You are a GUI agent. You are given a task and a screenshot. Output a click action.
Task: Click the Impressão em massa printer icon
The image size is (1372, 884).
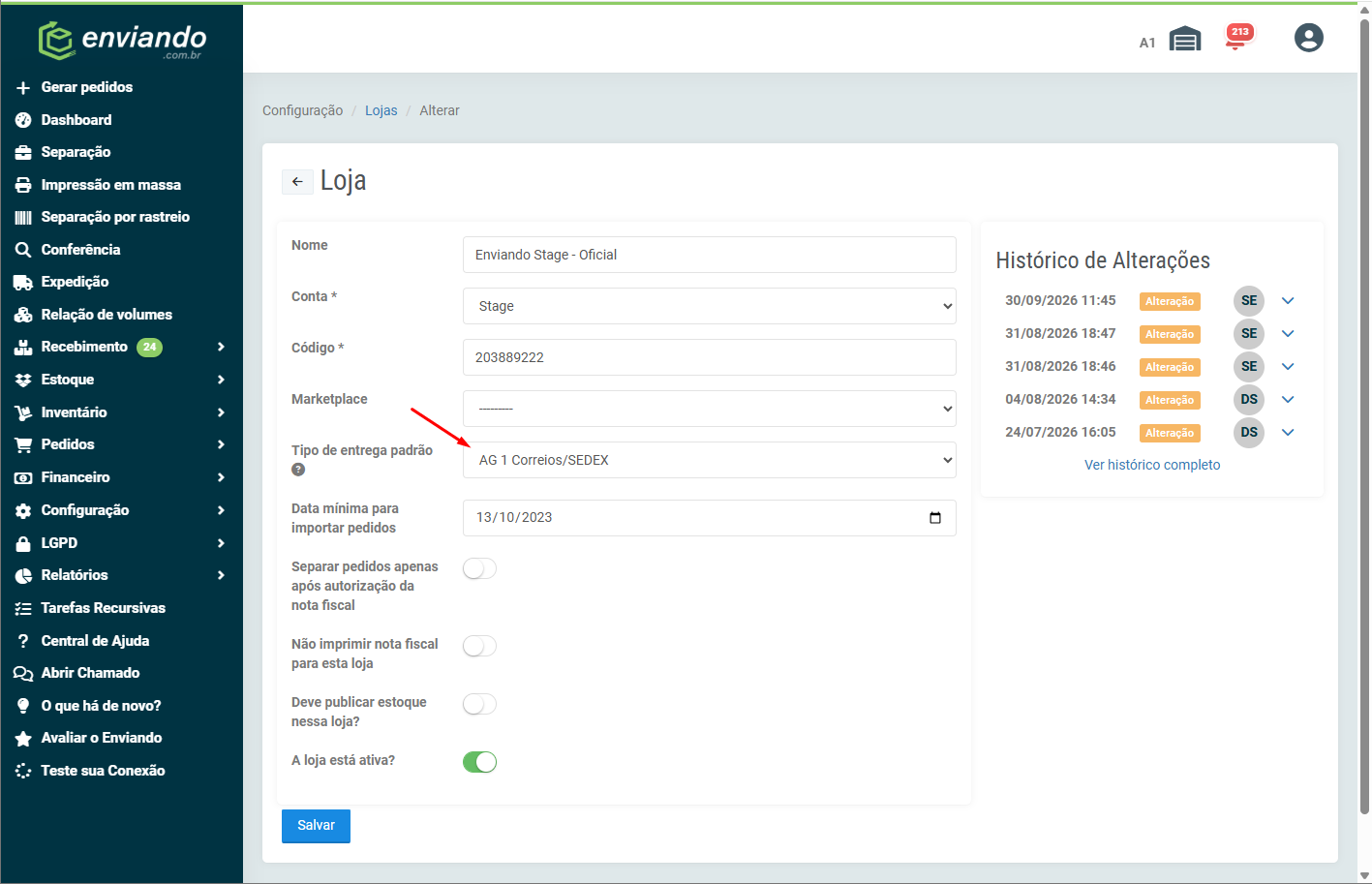click(x=23, y=185)
